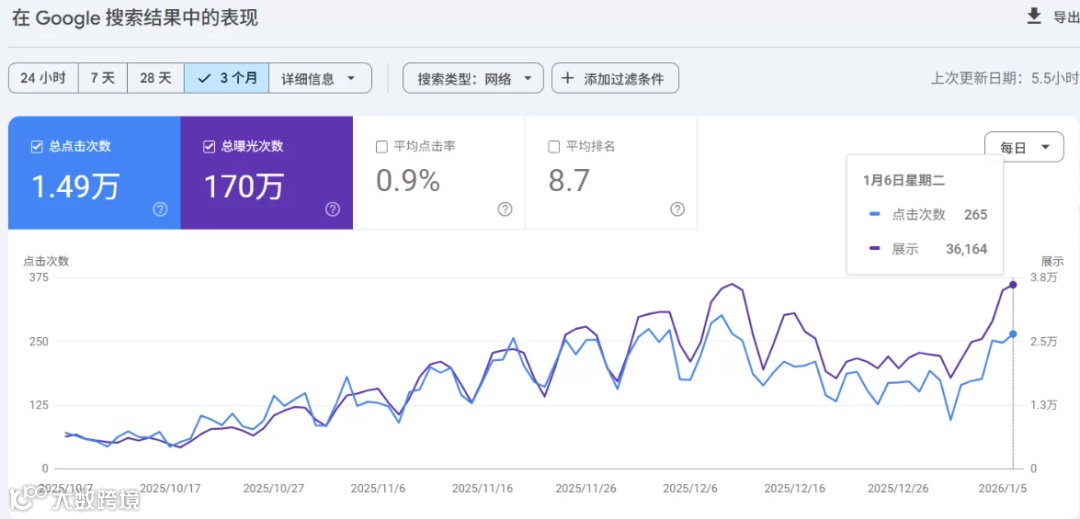
Task: Open help for average CTR card
Action: 505,209
